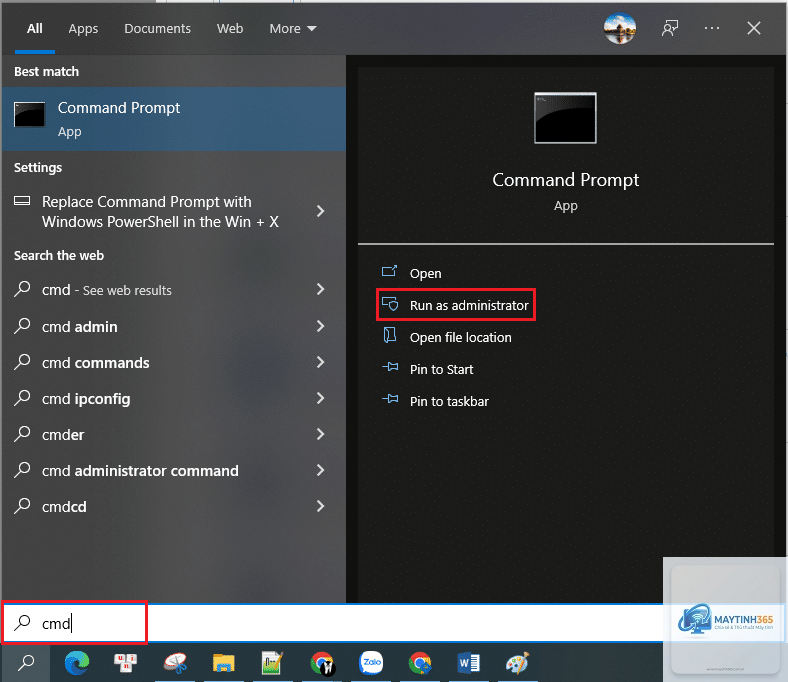
Task: Click the taskbar search magnifier button
Action: tap(26, 663)
